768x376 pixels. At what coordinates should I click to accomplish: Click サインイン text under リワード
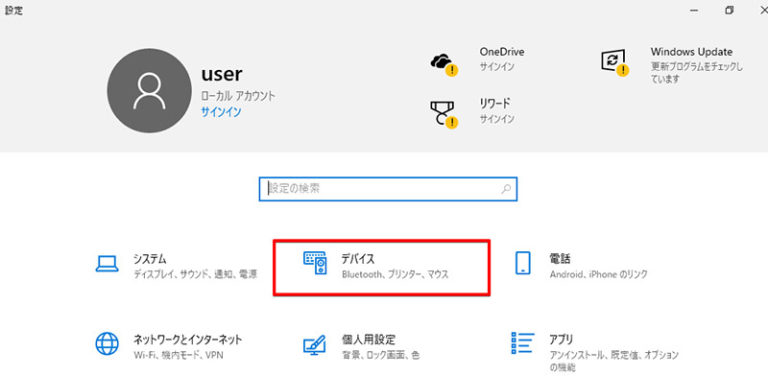[497, 118]
